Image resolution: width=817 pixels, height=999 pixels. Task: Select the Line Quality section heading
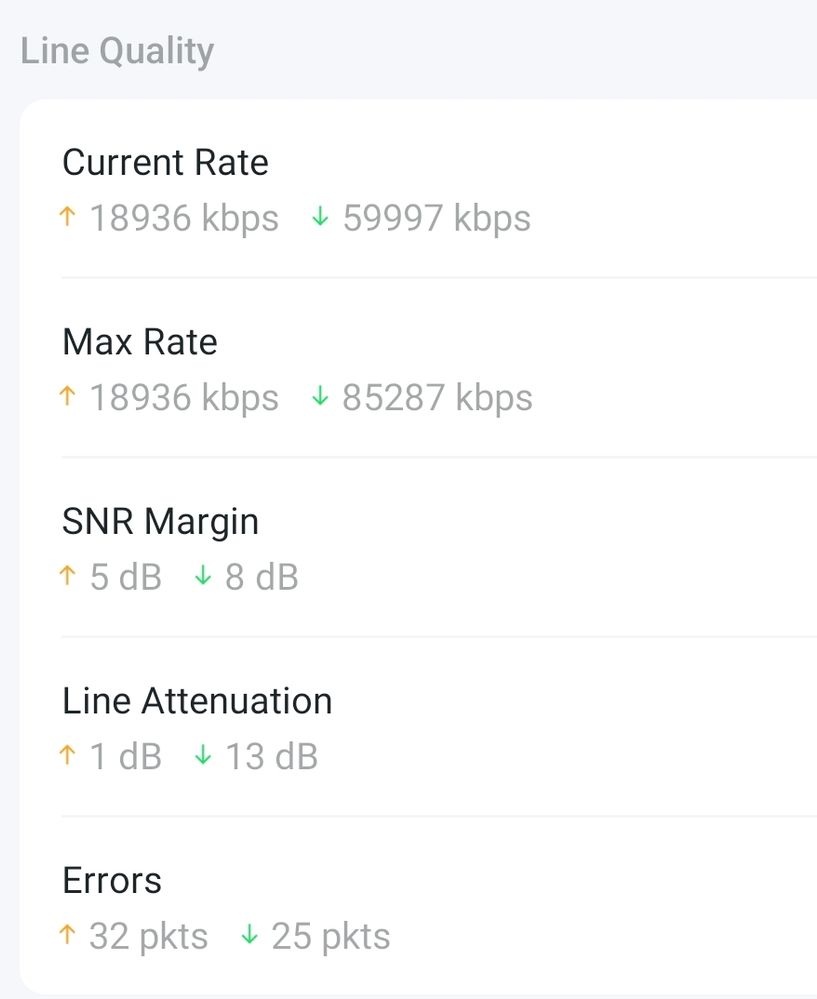pos(117,51)
